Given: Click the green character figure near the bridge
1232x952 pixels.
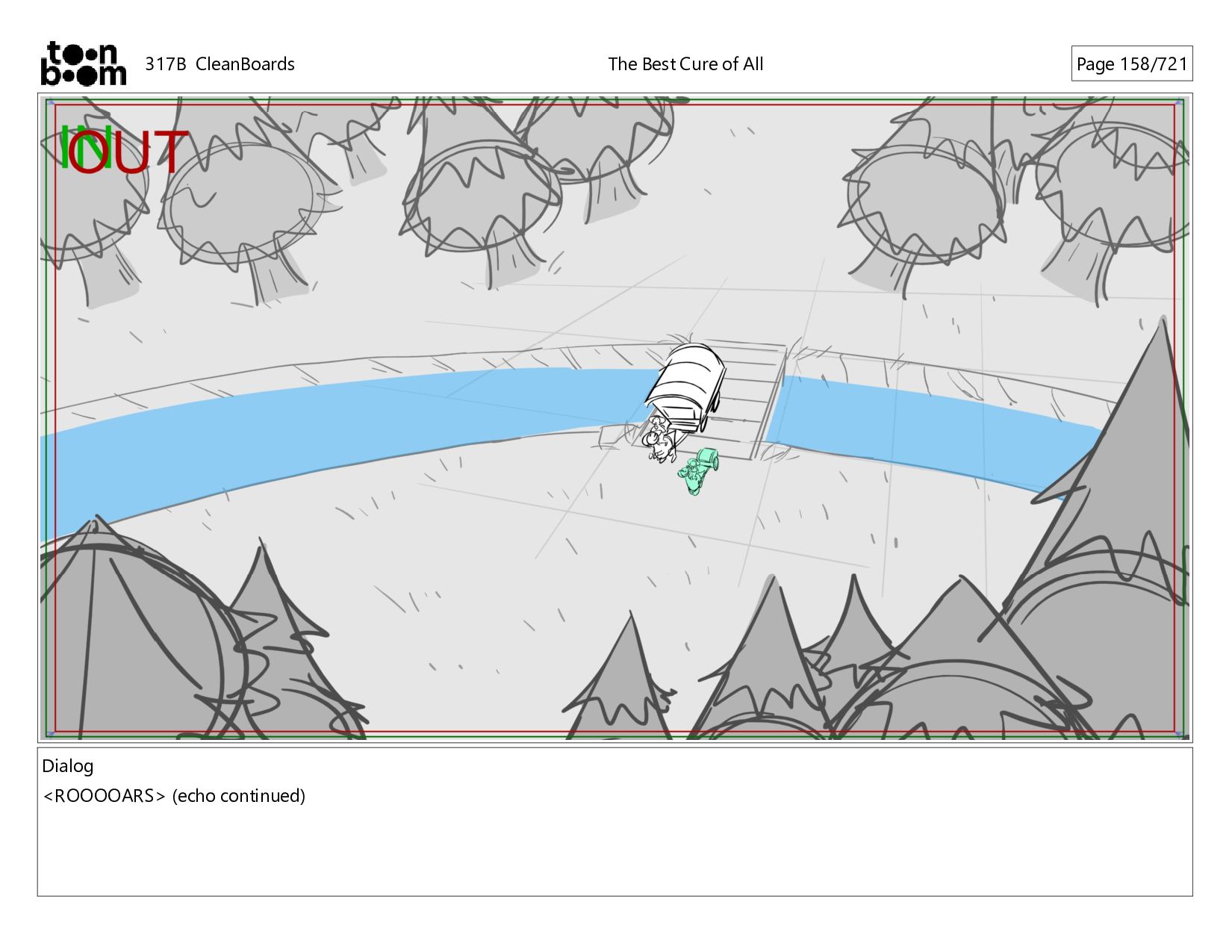Looking at the screenshot, I should tap(699, 471).
